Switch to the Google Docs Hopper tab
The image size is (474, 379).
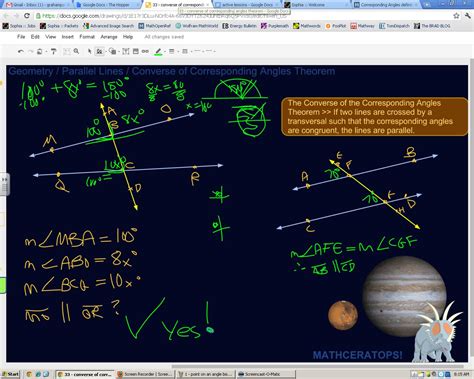click(x=107, y=5)
